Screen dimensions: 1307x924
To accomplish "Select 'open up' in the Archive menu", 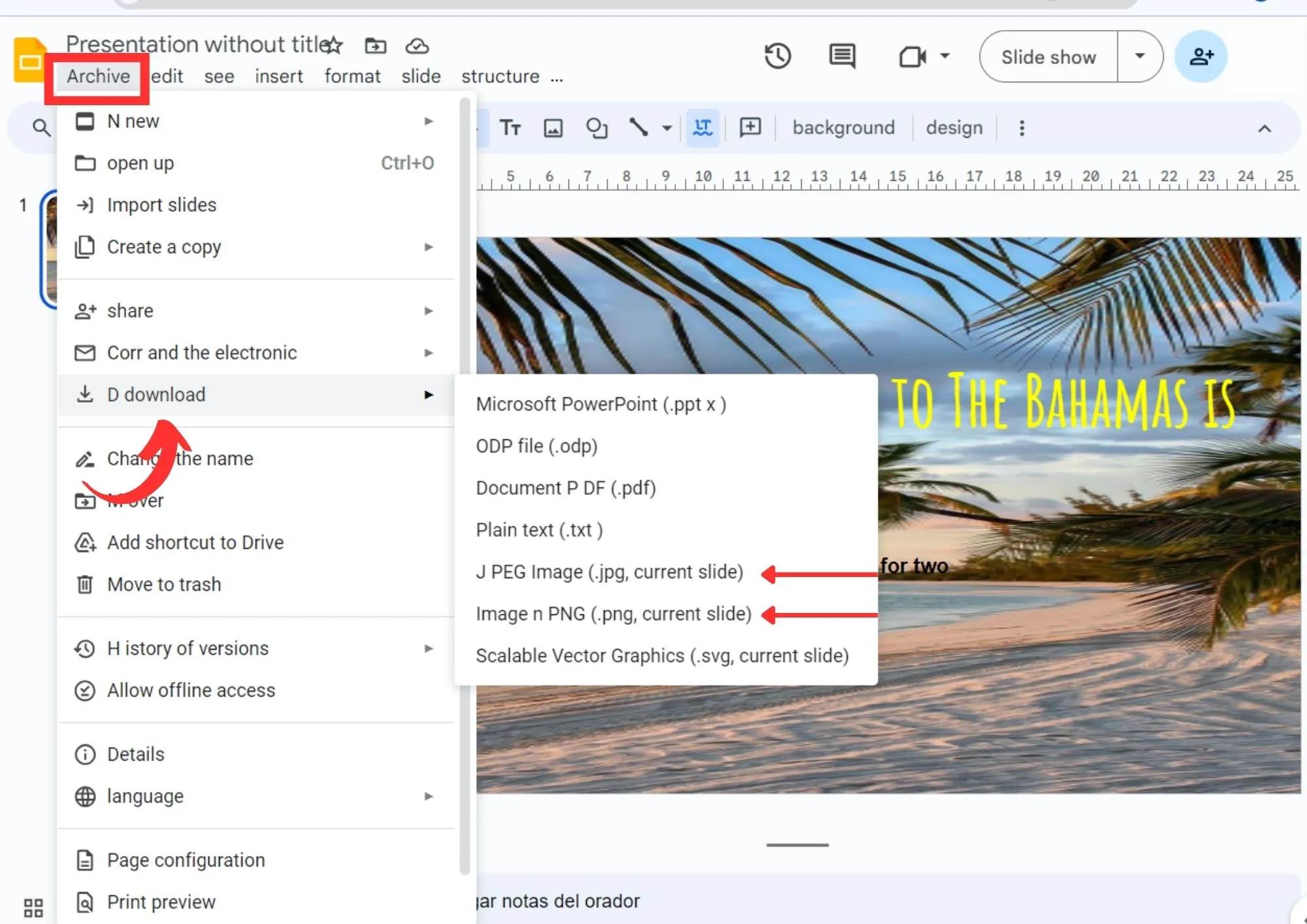I will (256, 163).
